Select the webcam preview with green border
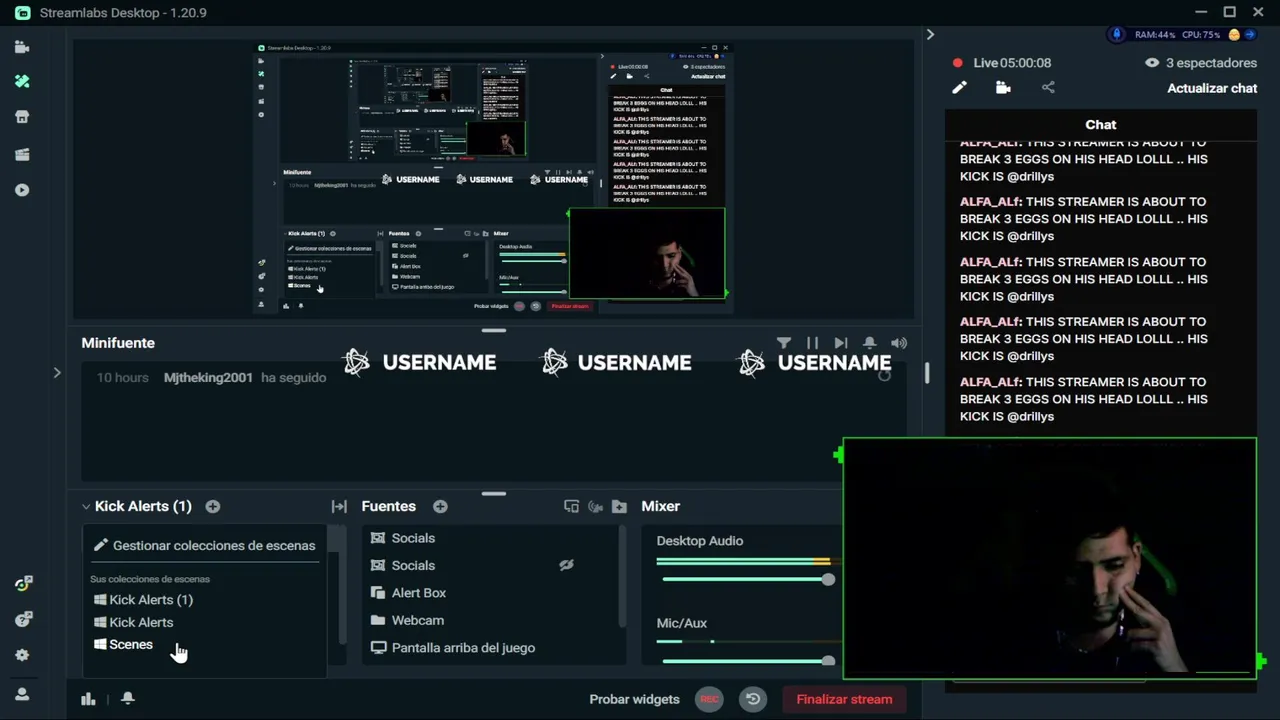 point(1049,559)
